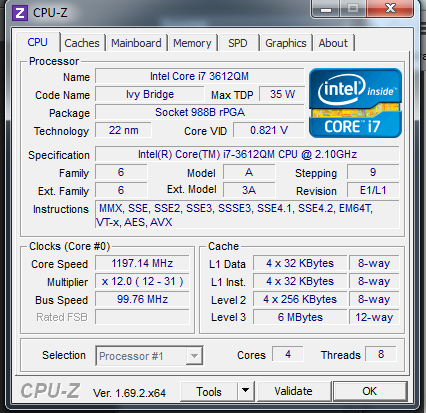Click the Instructions list field
This screenshot has width=426, height=413.
(x=247, y=215)
